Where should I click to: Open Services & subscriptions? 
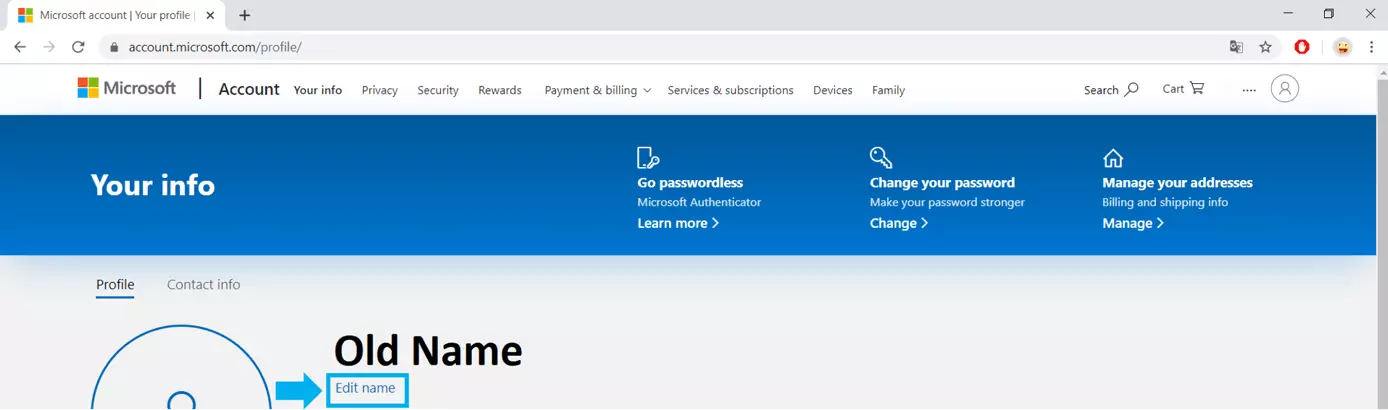click(x=731, y=90)
